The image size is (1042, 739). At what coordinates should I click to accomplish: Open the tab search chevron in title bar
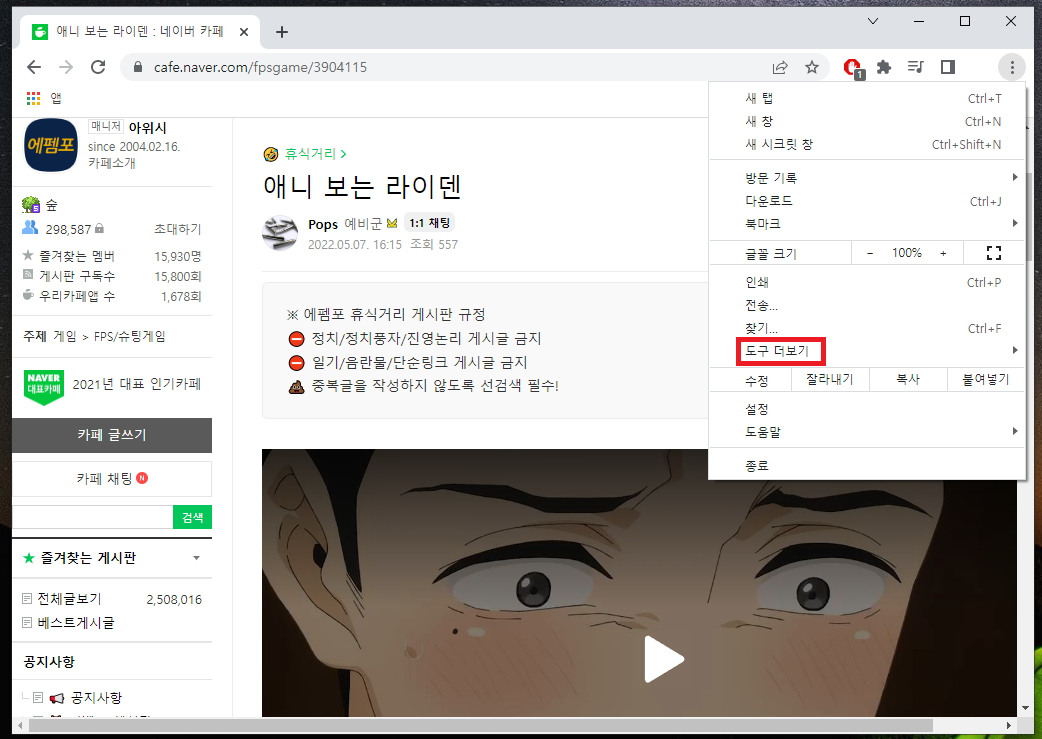[x=873, y=21]
